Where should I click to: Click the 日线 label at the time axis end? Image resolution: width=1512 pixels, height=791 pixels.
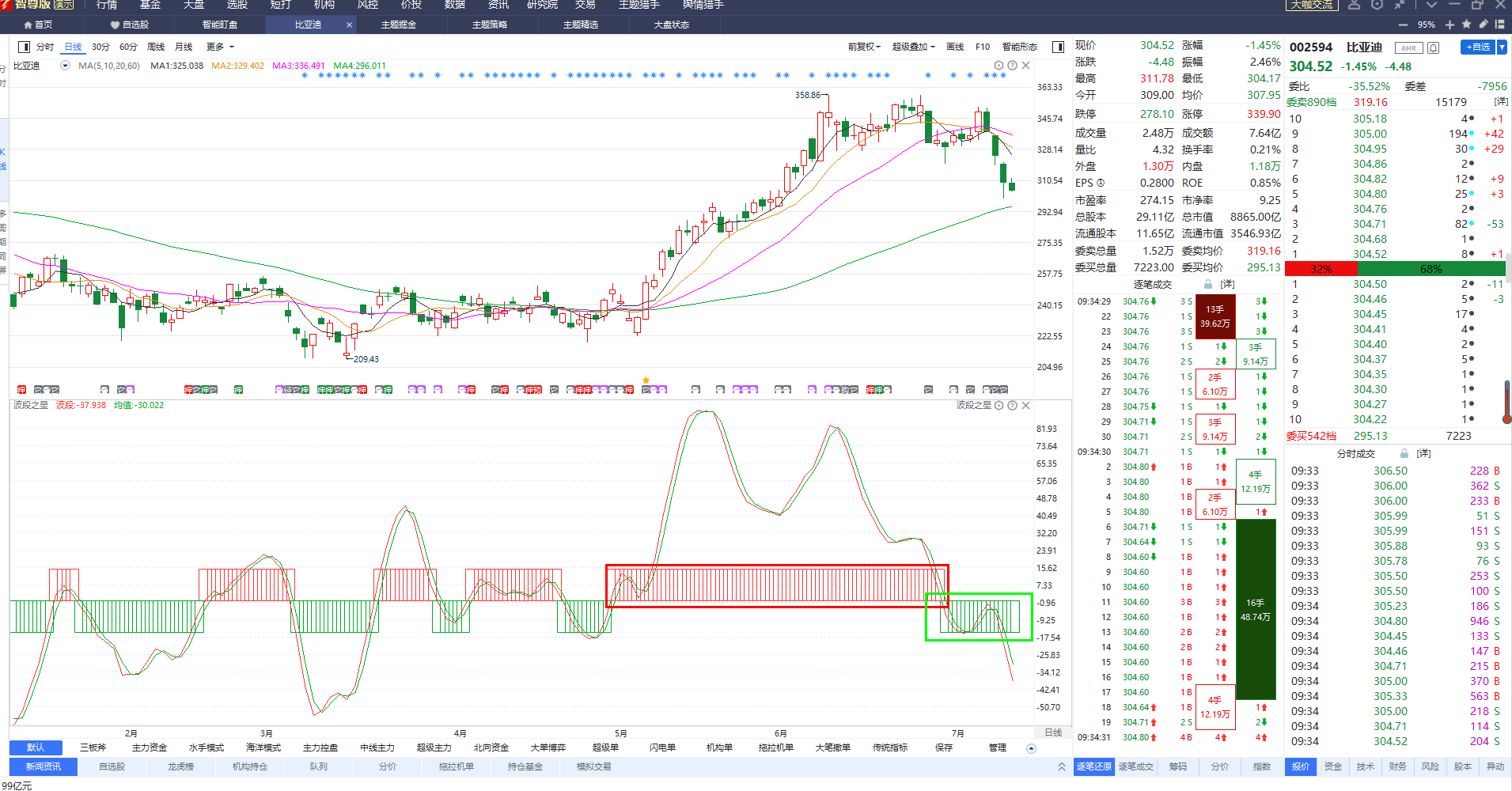[1053, 732]
